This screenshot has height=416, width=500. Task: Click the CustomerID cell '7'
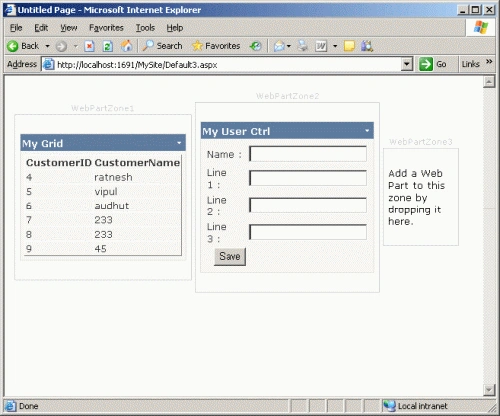[29, 220]
